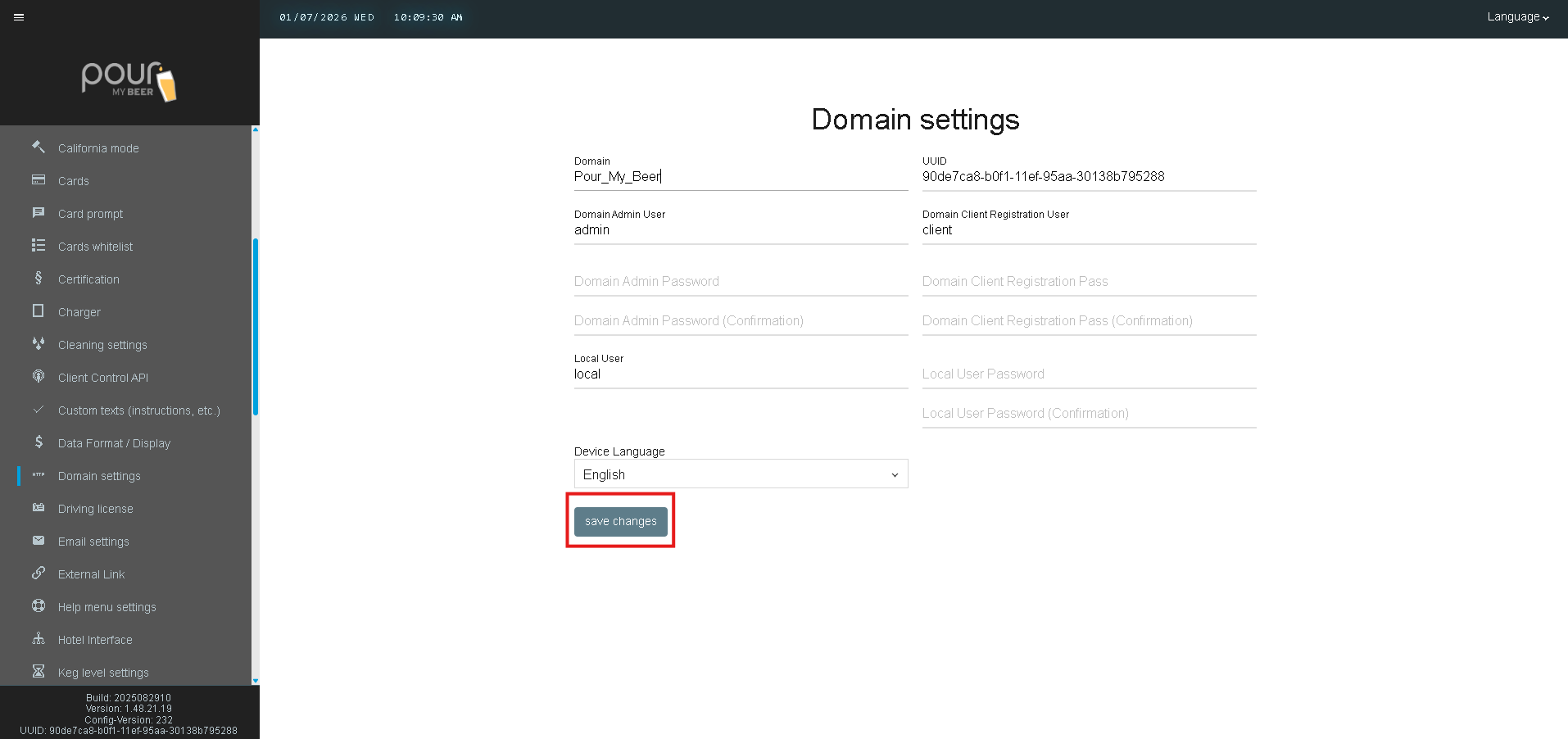Go to Hotel Interface page

pyautogui.click(x=95, y=640)
